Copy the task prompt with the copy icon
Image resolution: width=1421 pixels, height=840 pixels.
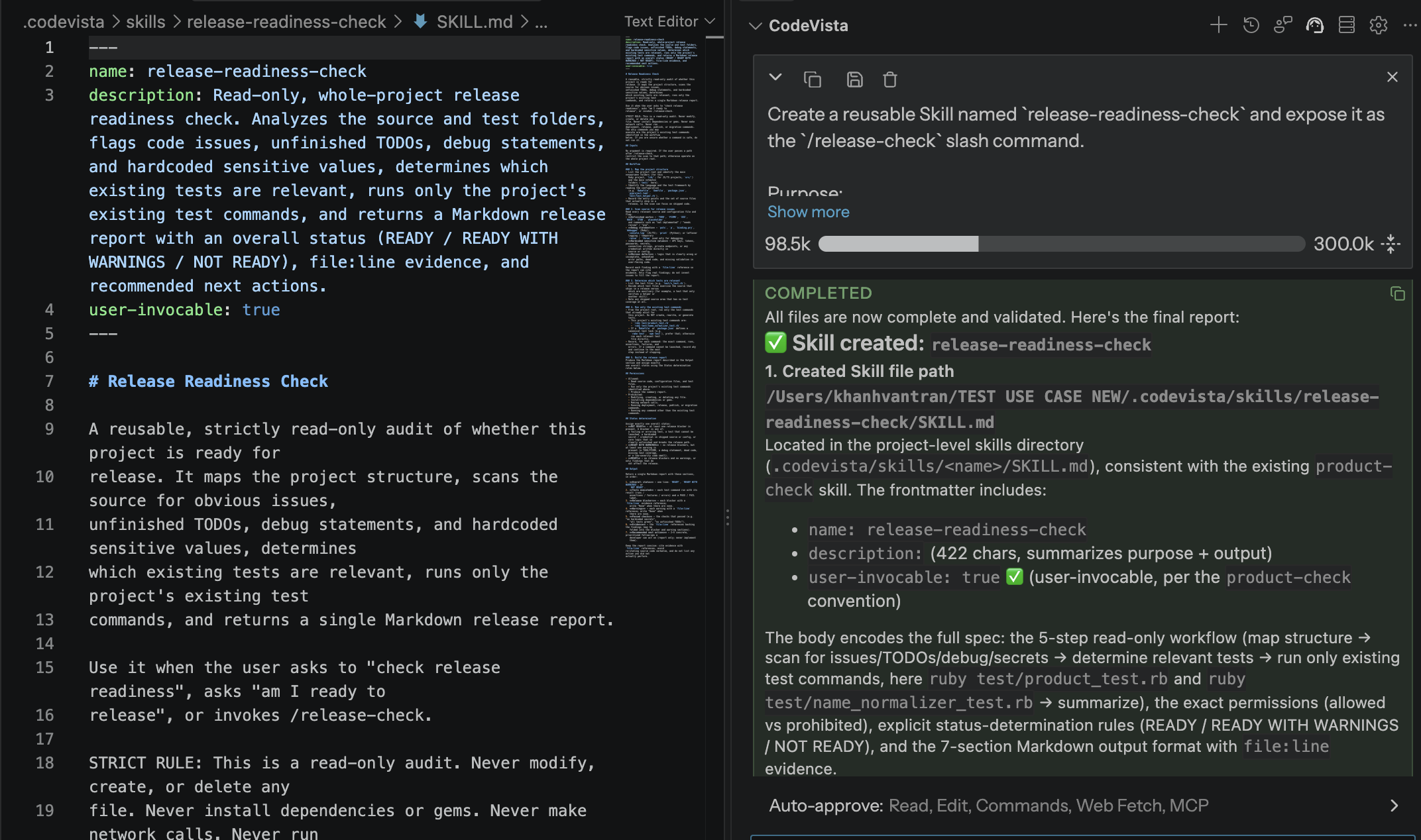point(813,79)
